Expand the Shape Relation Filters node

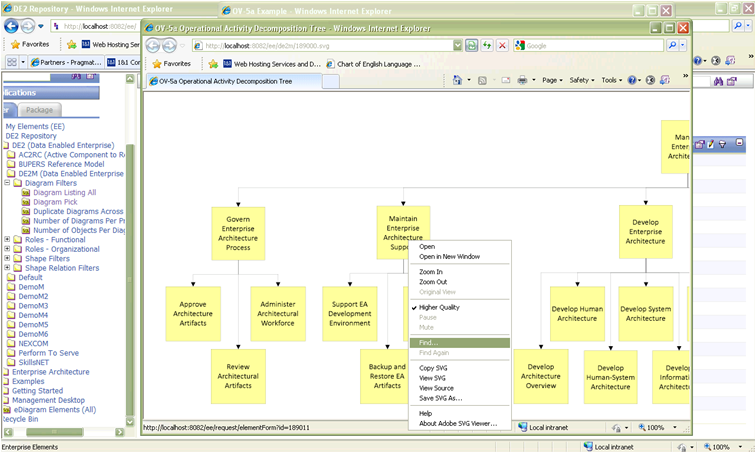pyautogui.click(x=7, y=268)
